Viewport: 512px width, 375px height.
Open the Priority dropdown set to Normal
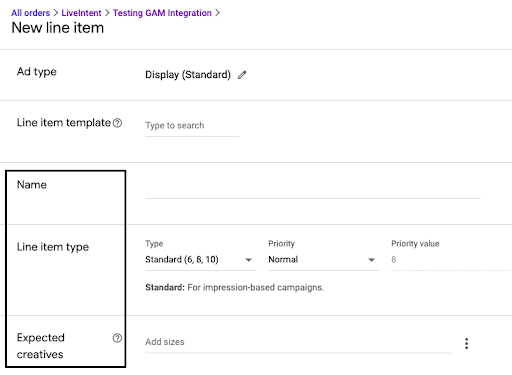[x=324, y=260]
